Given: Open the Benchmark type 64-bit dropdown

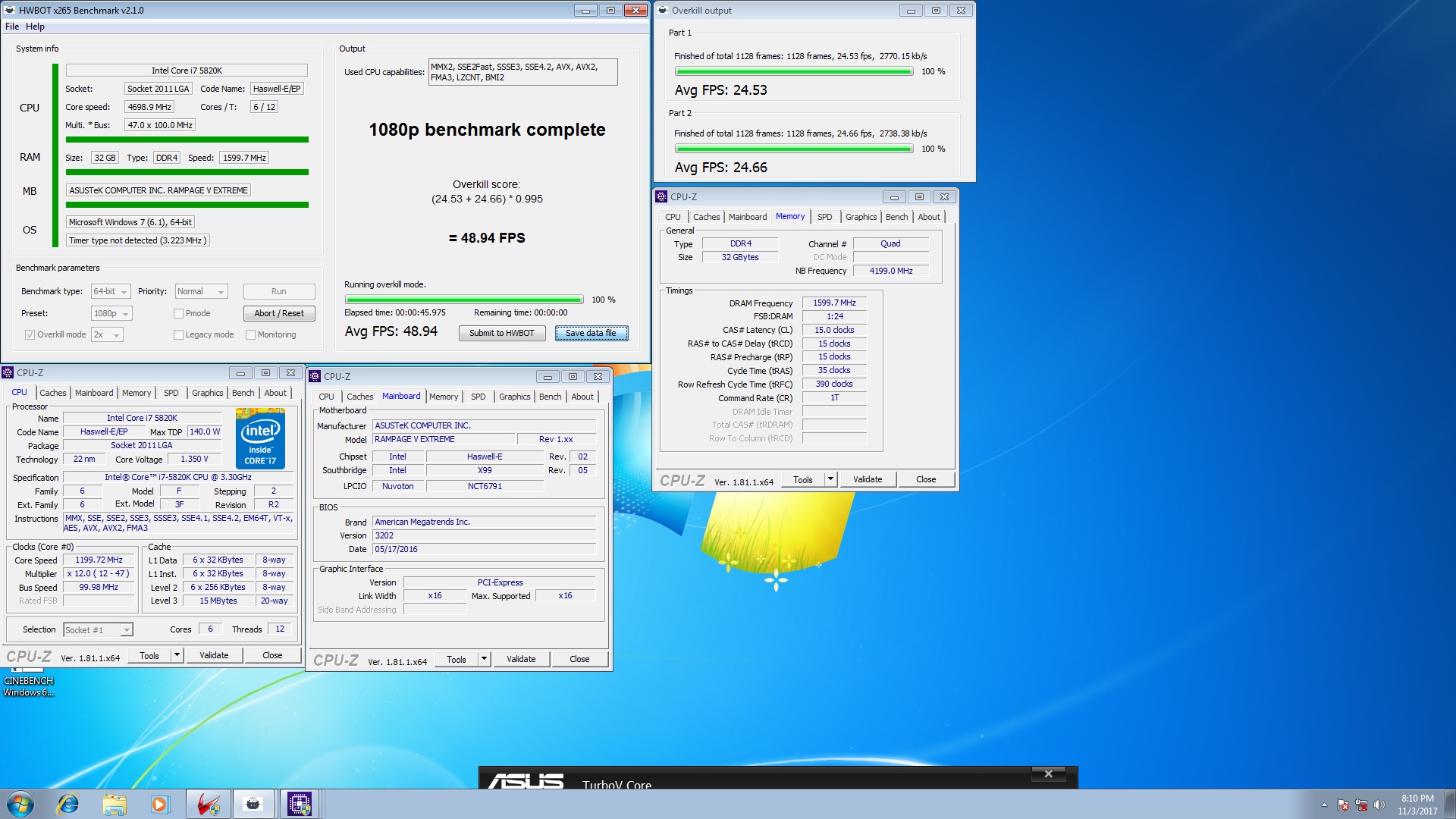Looking at the screenshot, I should pyautogui.click(x=111, y=291).
